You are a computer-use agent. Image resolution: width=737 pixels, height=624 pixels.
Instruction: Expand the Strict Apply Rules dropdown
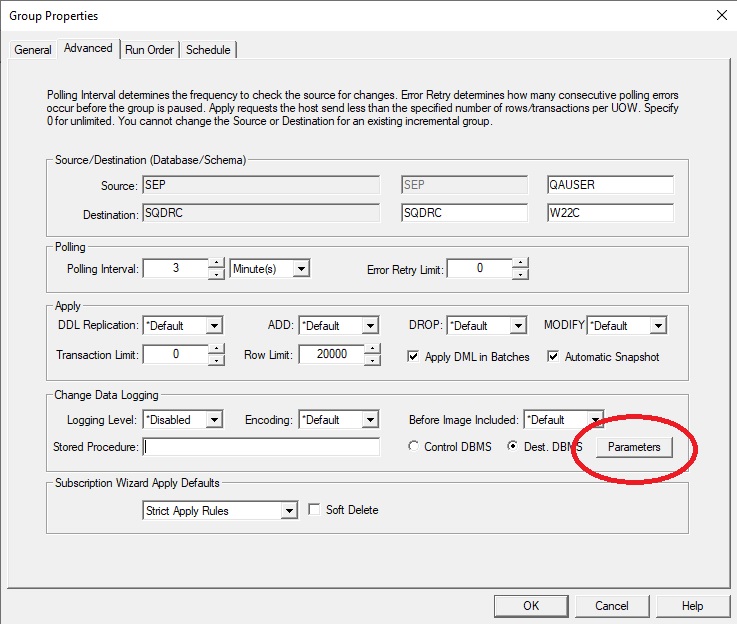pyautogui.click(x=289, y=511)
